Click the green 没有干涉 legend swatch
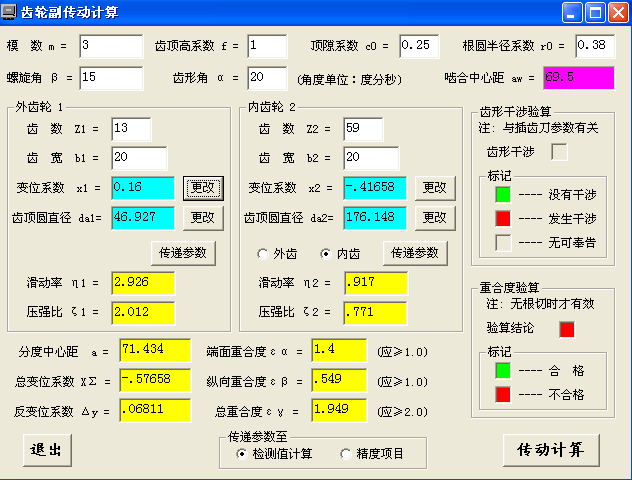 tap(503, 195)
